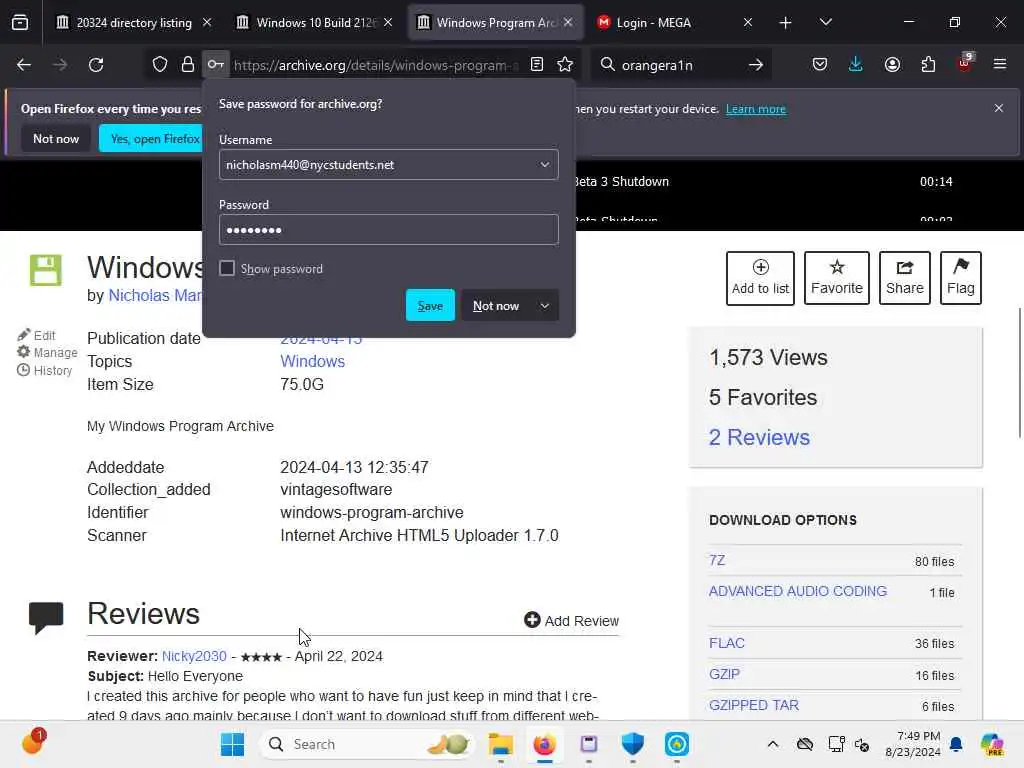Open File Explorer from taskbar
Screen dimensions: 1024x768
(501, 744)
